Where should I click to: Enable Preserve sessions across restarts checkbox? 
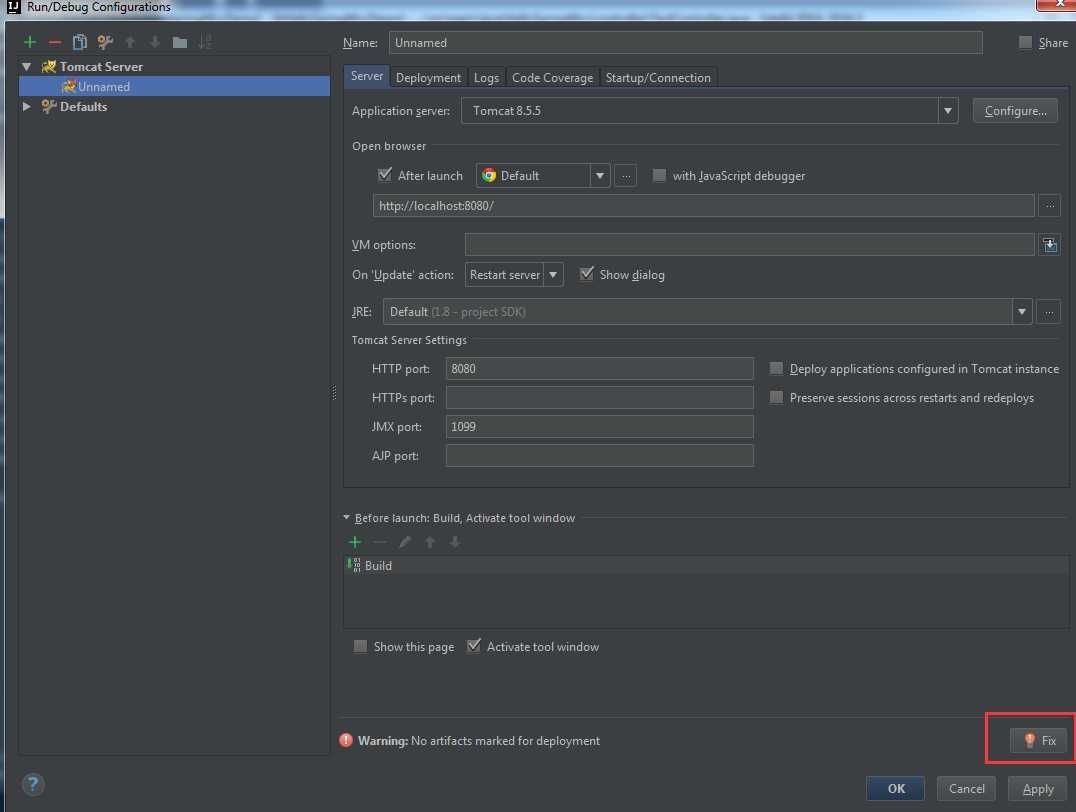(x=776, y=397)
